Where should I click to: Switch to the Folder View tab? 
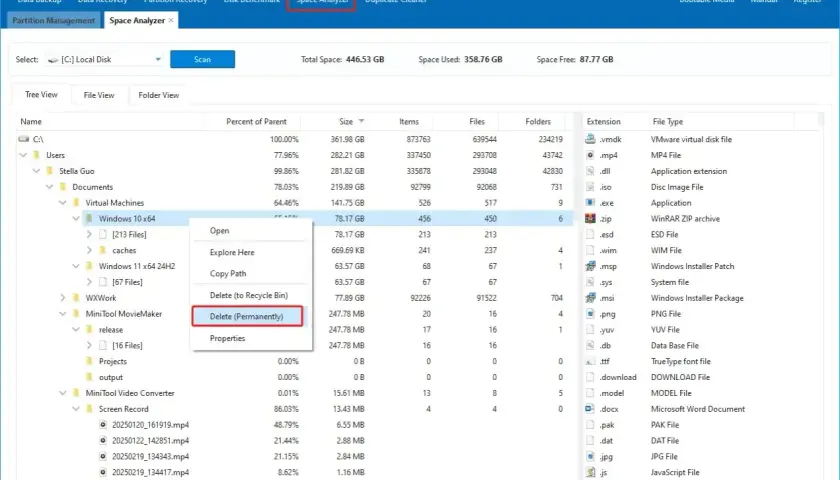coord(159,95)
